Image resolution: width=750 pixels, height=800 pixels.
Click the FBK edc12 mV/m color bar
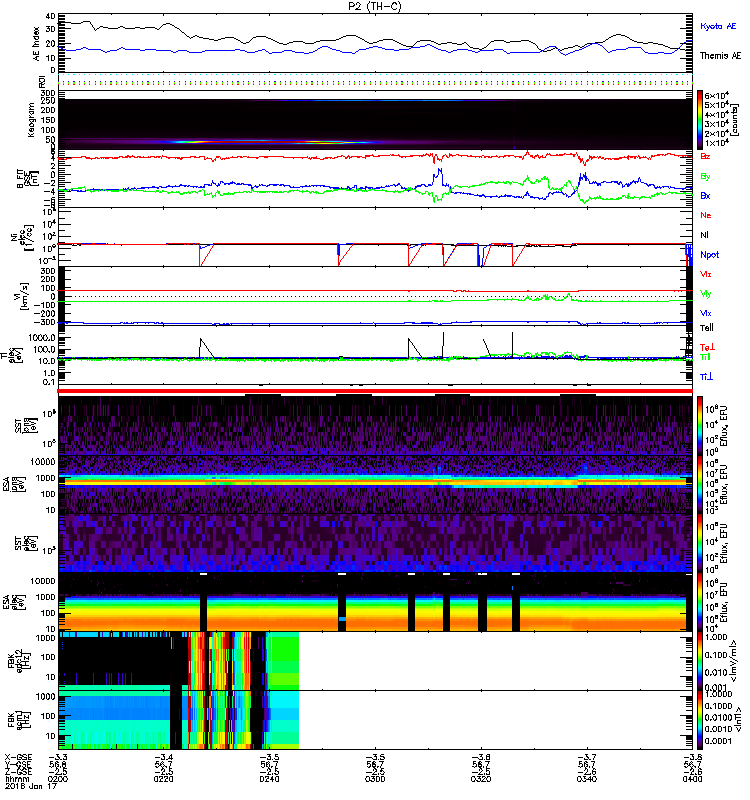click(x=699, y=661)
